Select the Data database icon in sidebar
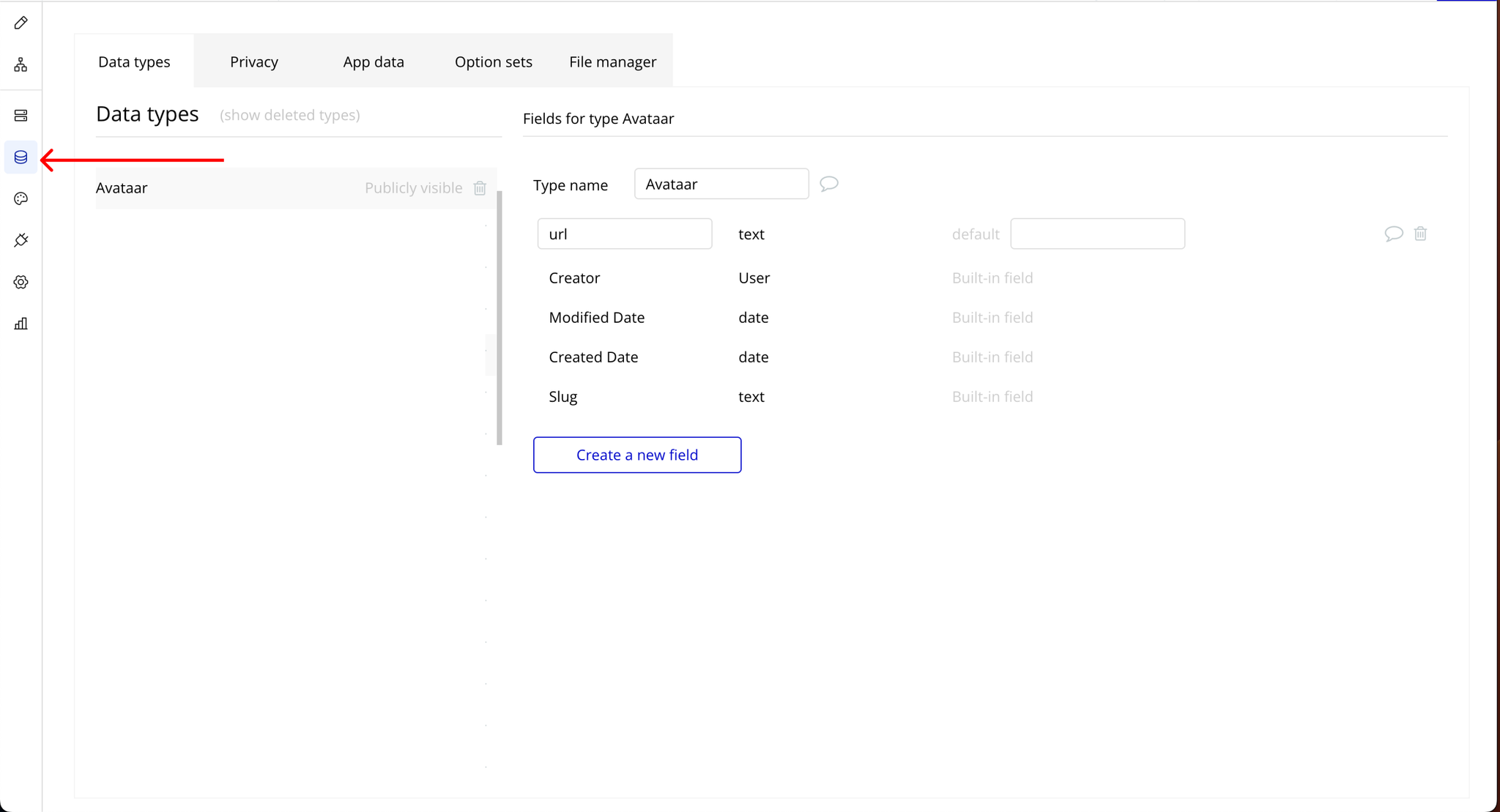The image size is (1500, 812). tap(21, 157)
